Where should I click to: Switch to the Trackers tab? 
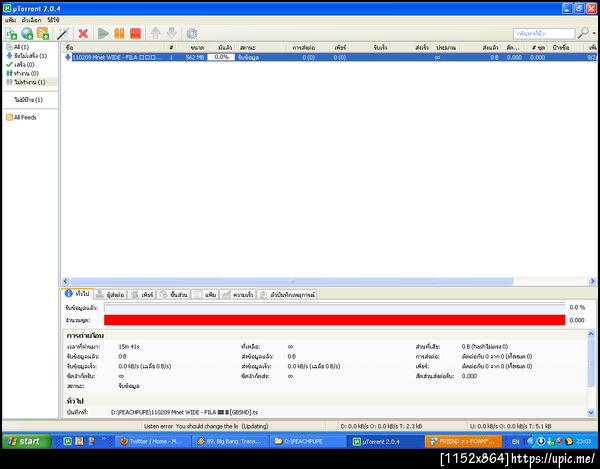click(x=110, y=295)
